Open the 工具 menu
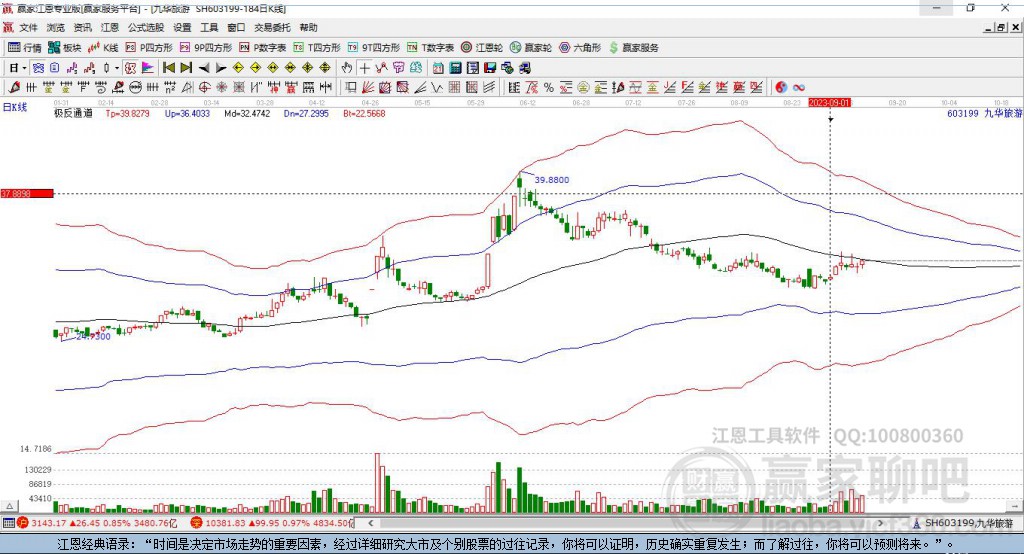Screen dimensions: 1024x554 [x=209, y=27]
